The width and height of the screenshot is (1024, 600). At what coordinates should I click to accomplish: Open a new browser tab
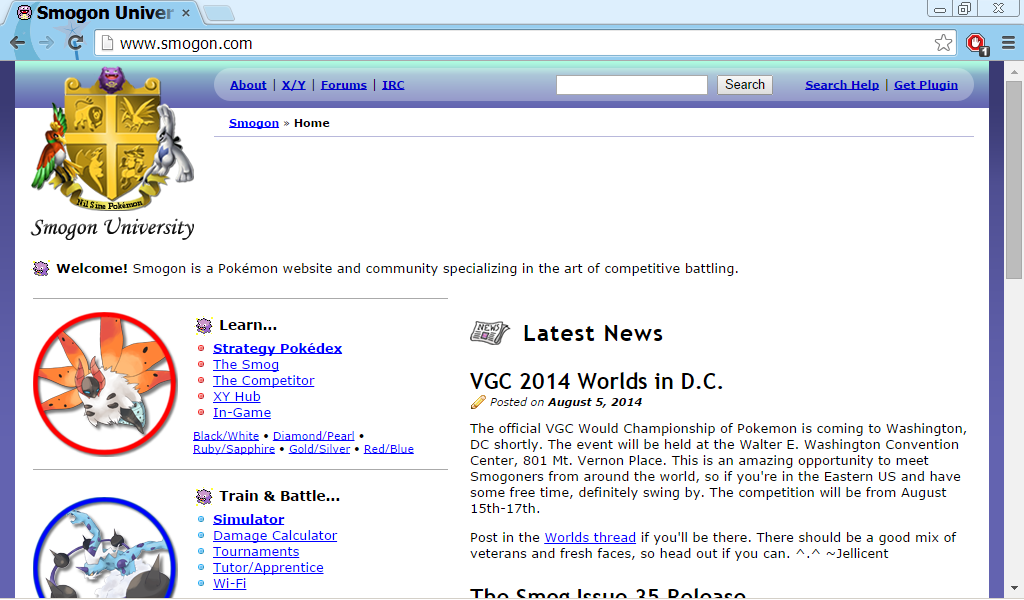click(x=219, y=12)
